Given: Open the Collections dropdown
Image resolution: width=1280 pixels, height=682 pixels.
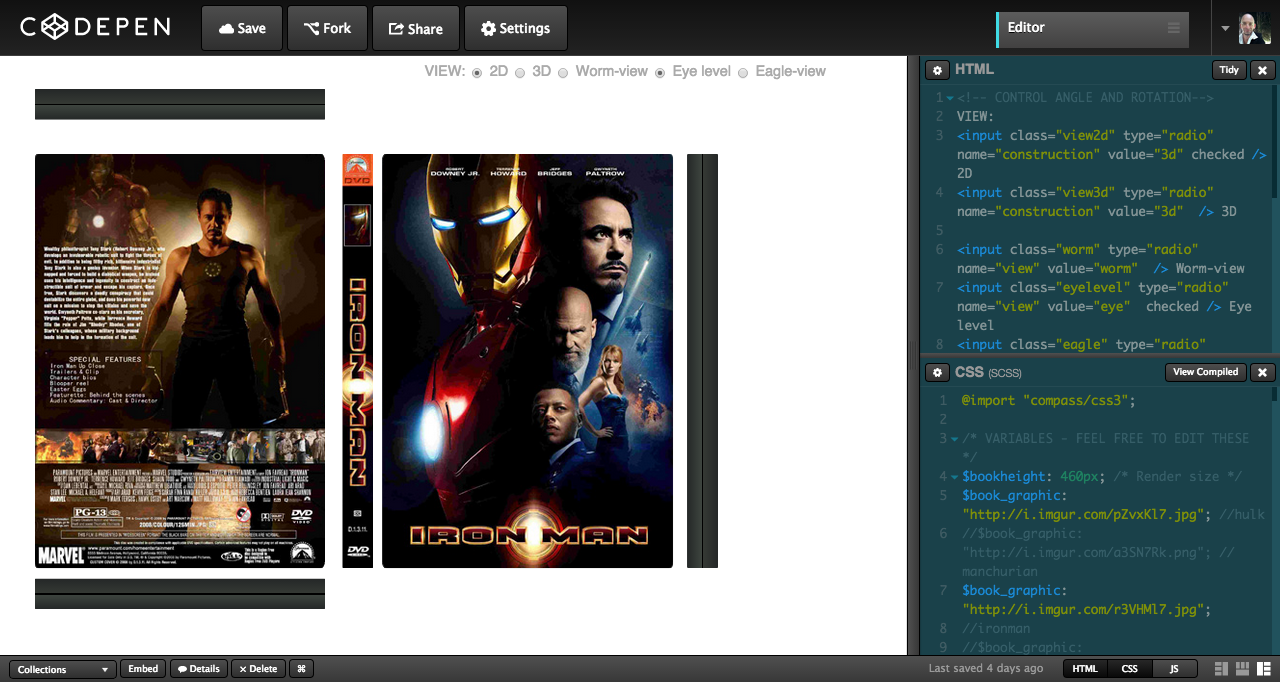Looking at the screenshot, I should click(x=63, y=669).
